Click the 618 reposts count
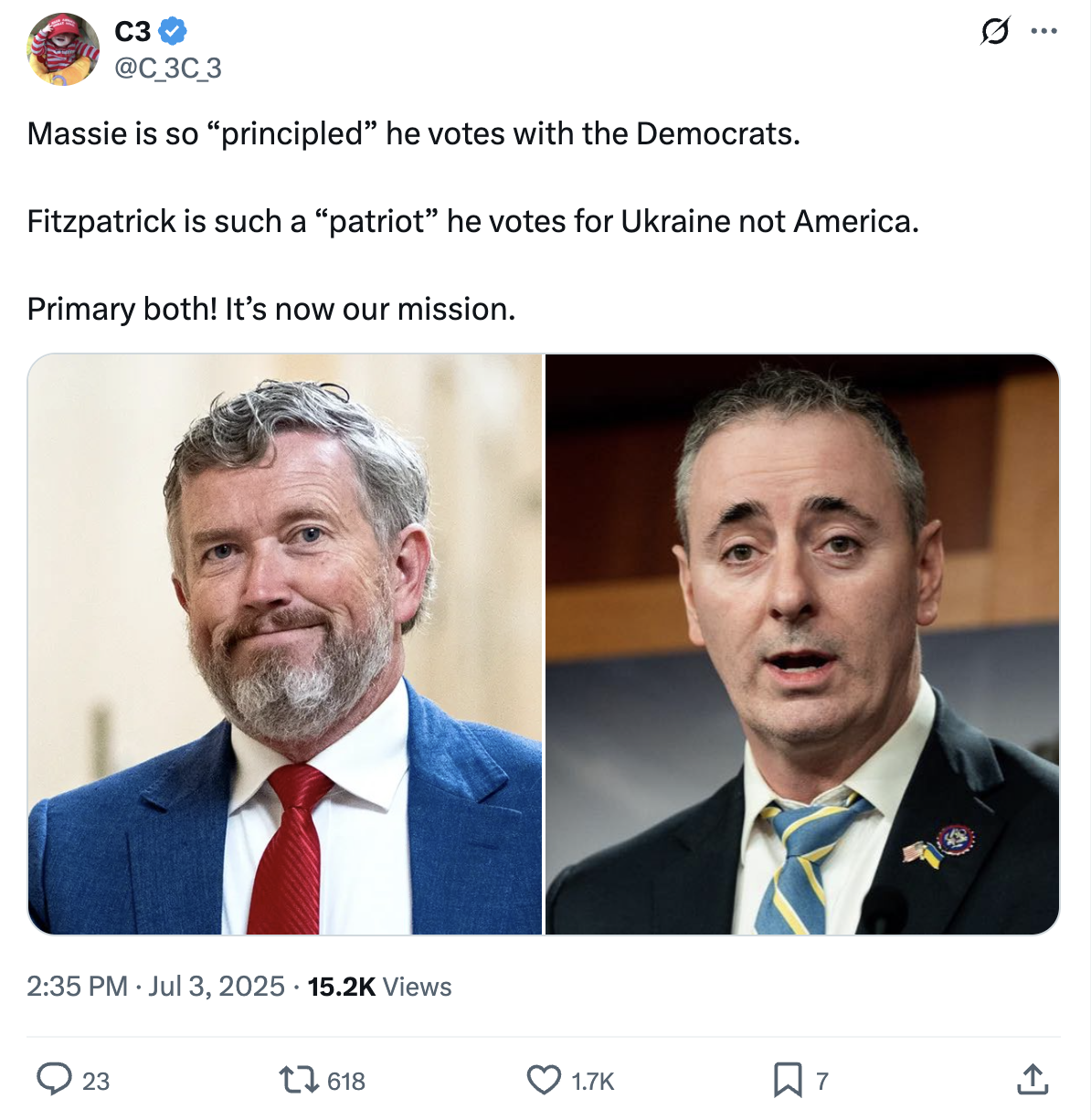 tap(346, 1082)
